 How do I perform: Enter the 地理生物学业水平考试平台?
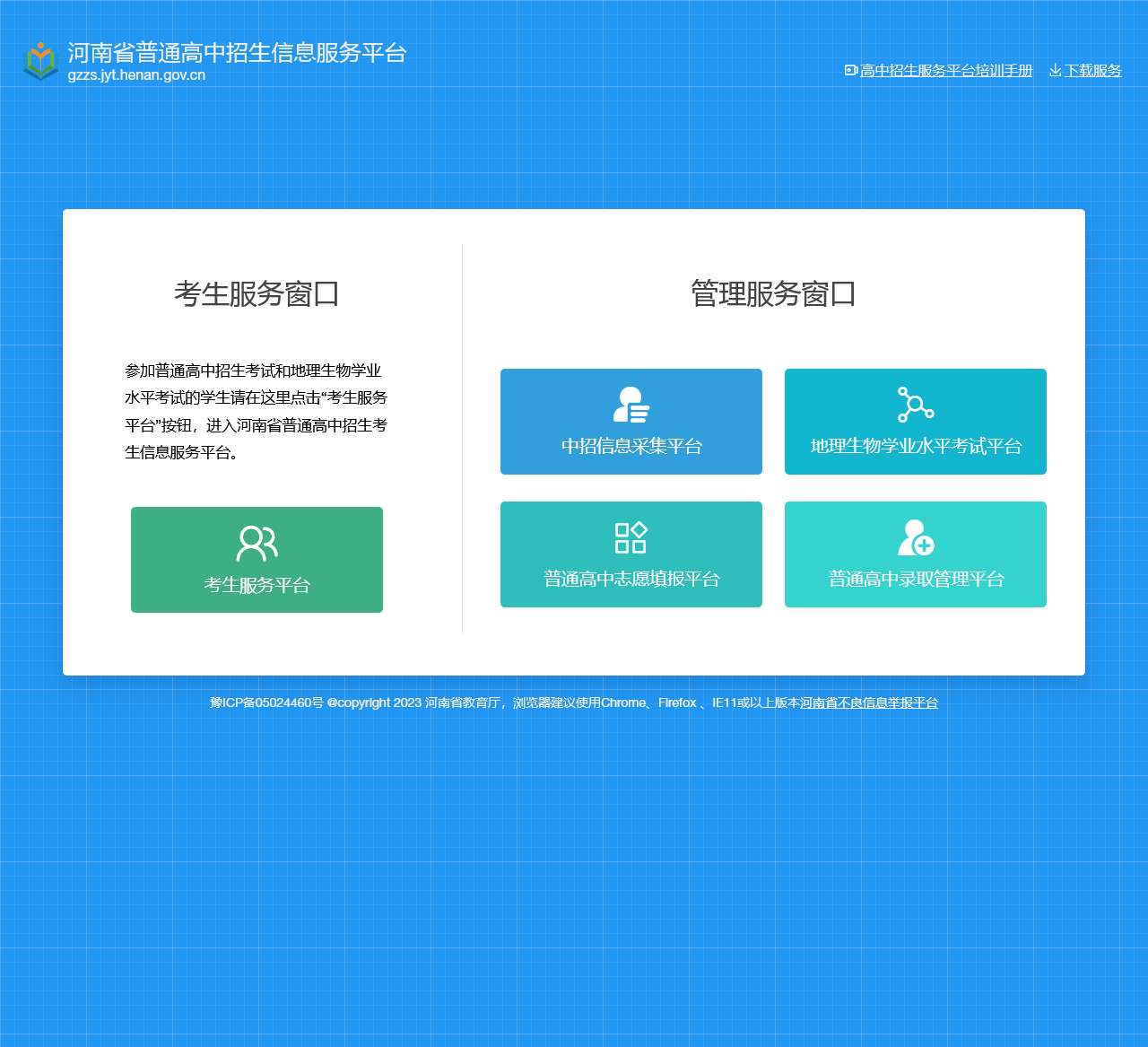point(915,422)
